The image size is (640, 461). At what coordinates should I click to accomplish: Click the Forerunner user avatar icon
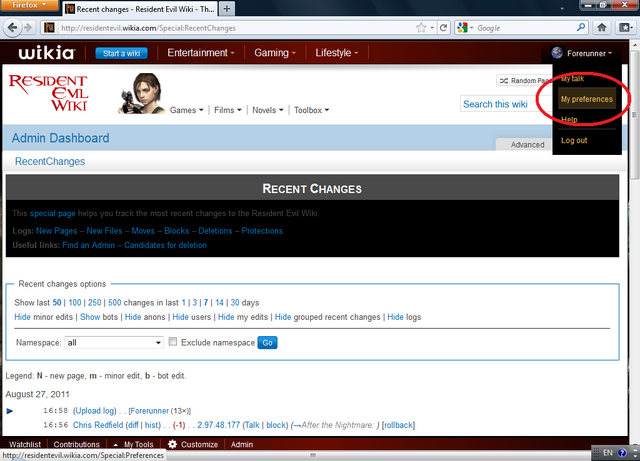[557, 53]
